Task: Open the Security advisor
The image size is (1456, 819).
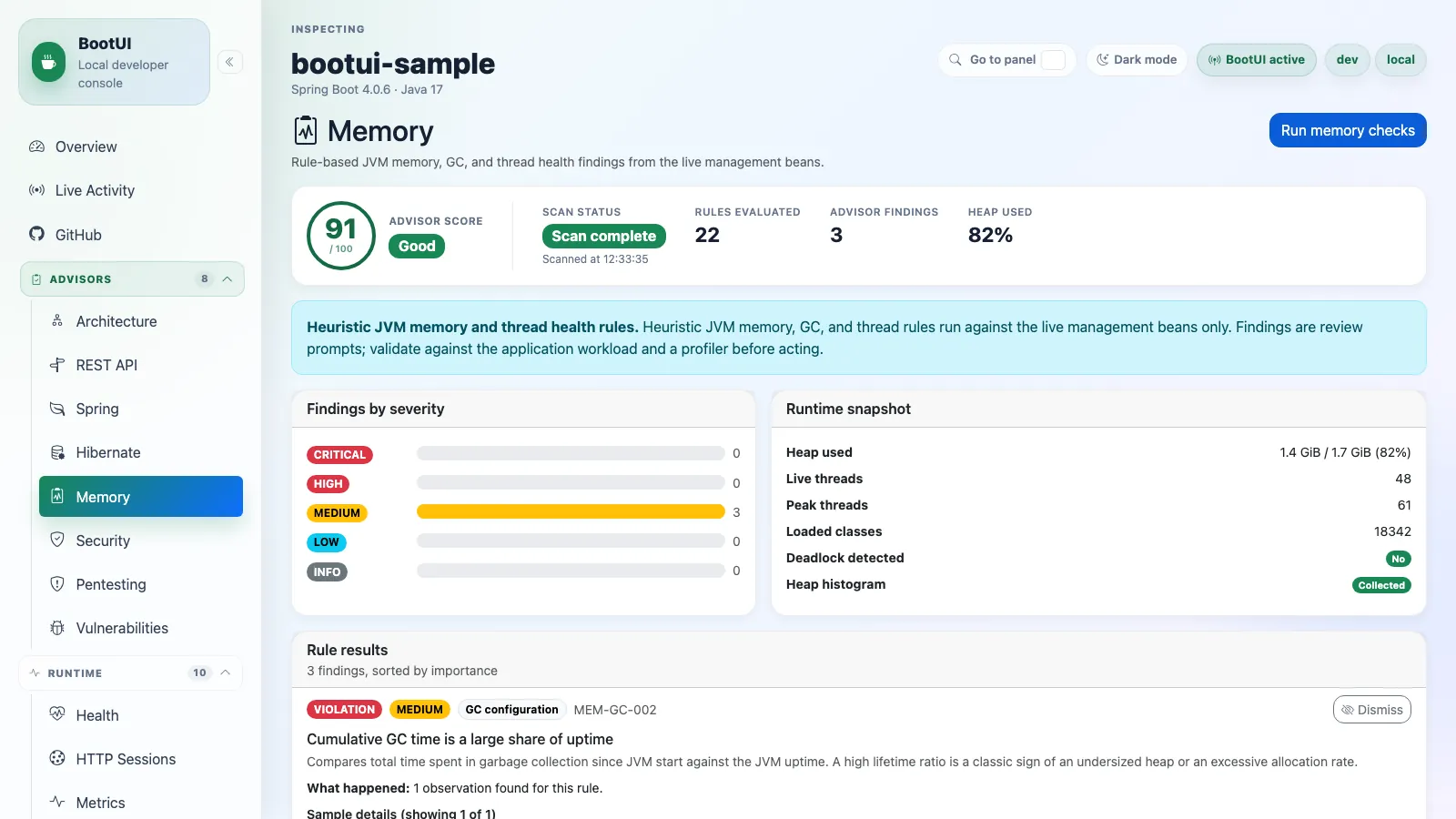Action: click(141, 540)
